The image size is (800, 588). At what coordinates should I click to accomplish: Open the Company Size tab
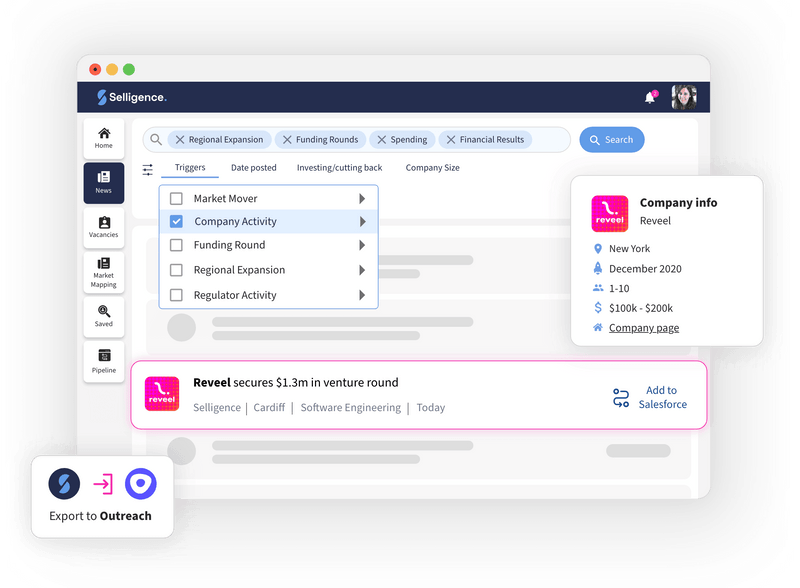tap(432, 168)
